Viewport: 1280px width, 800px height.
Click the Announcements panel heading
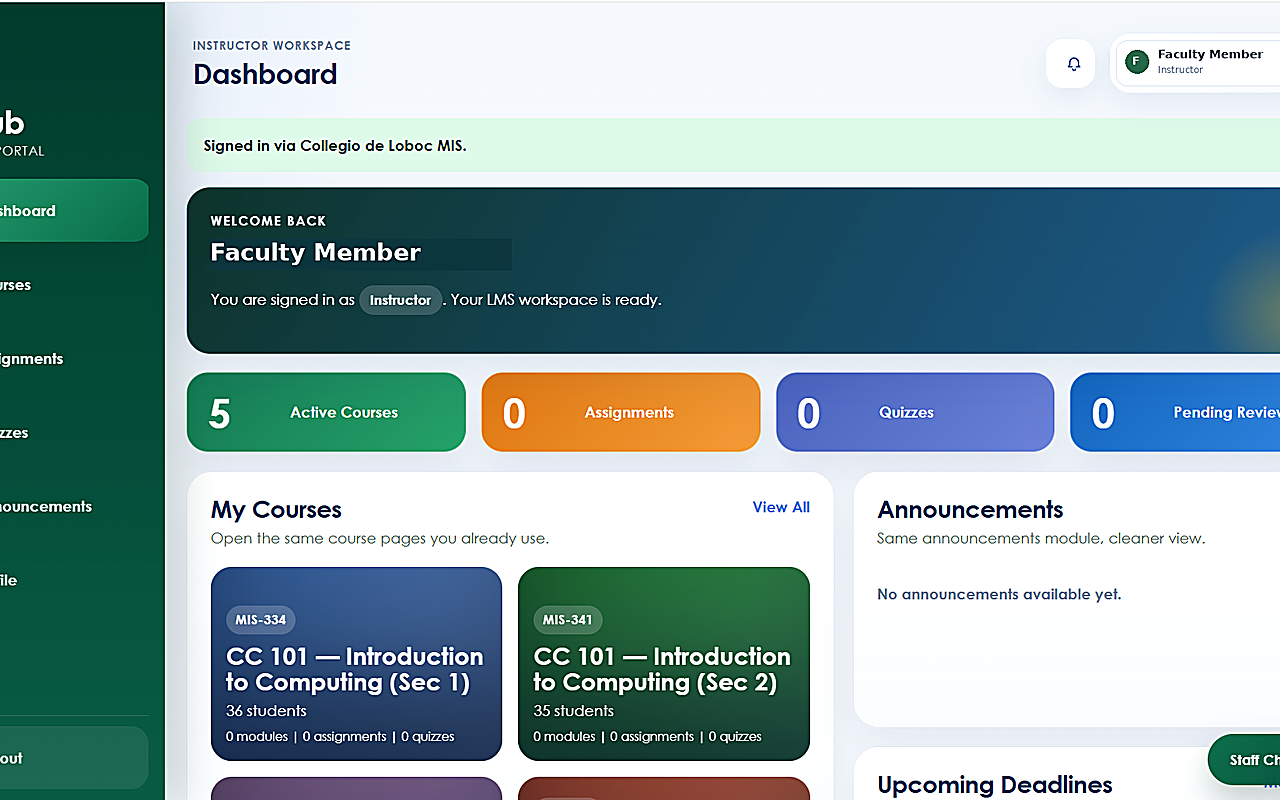coord(970,510)
